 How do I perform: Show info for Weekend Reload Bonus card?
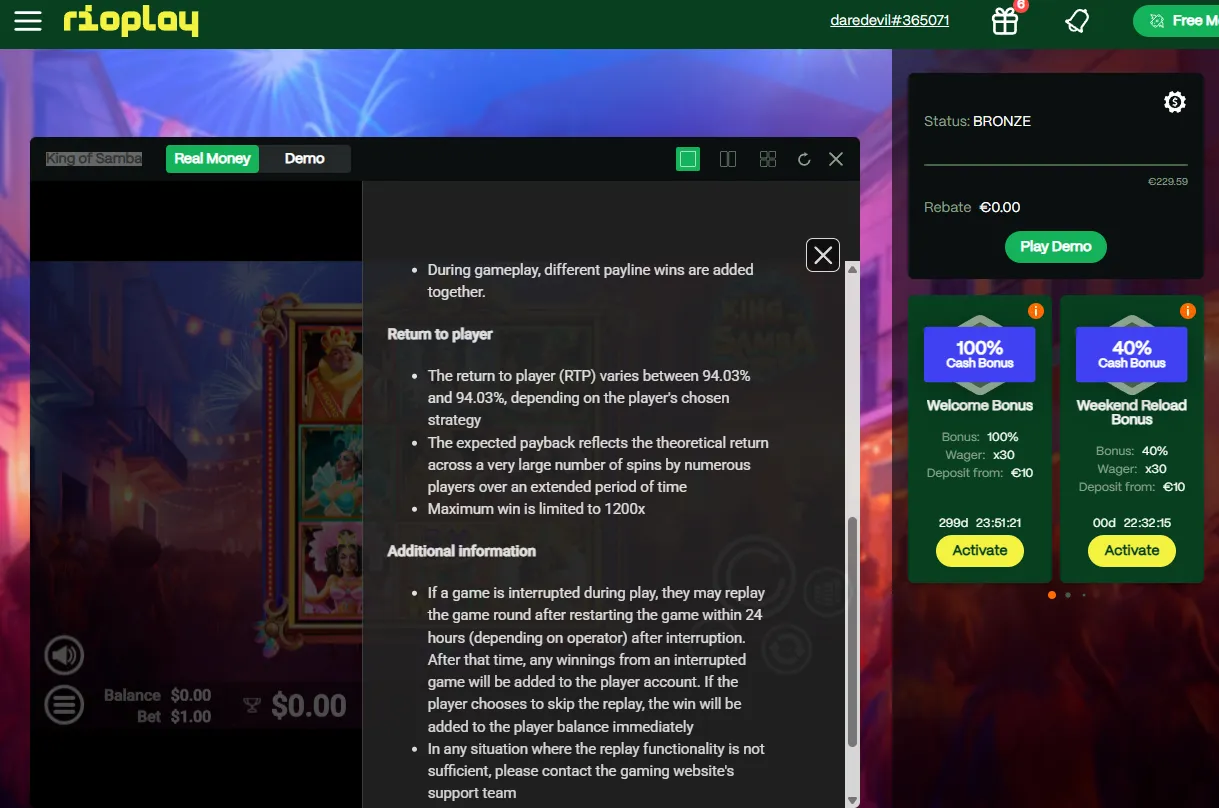(1188, 311)
